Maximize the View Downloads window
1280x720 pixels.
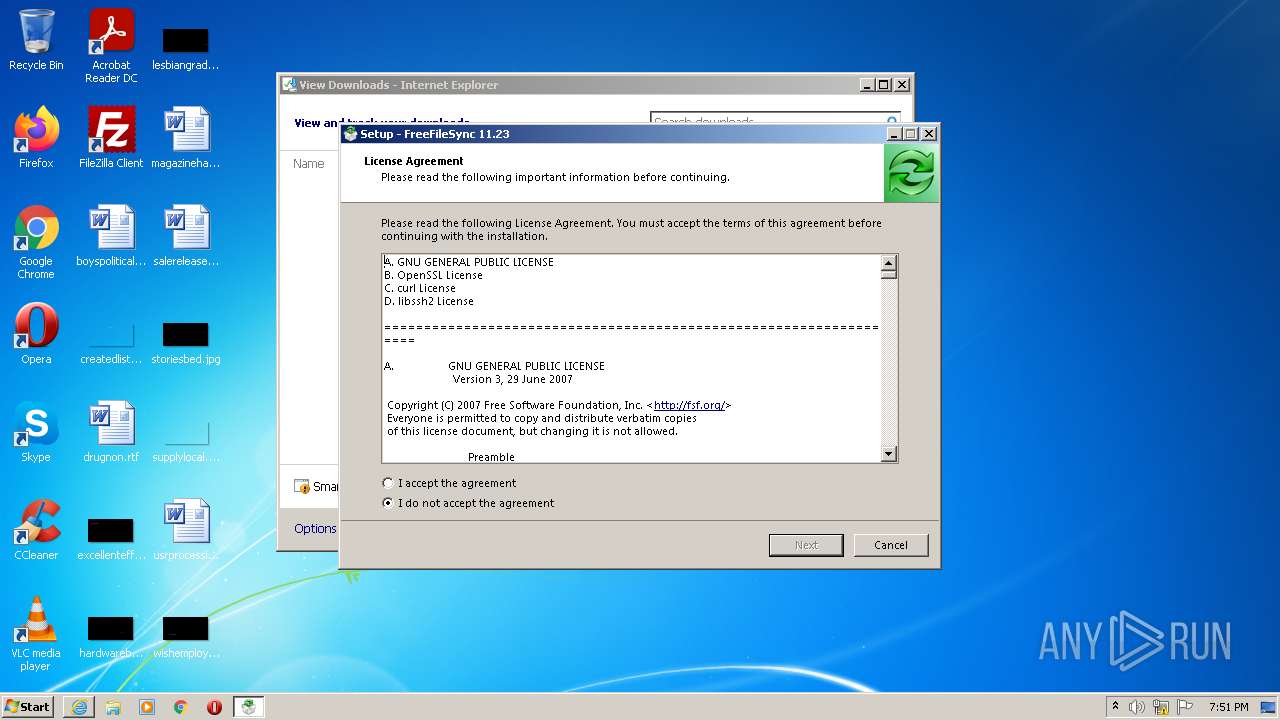(x=884, y=85)
